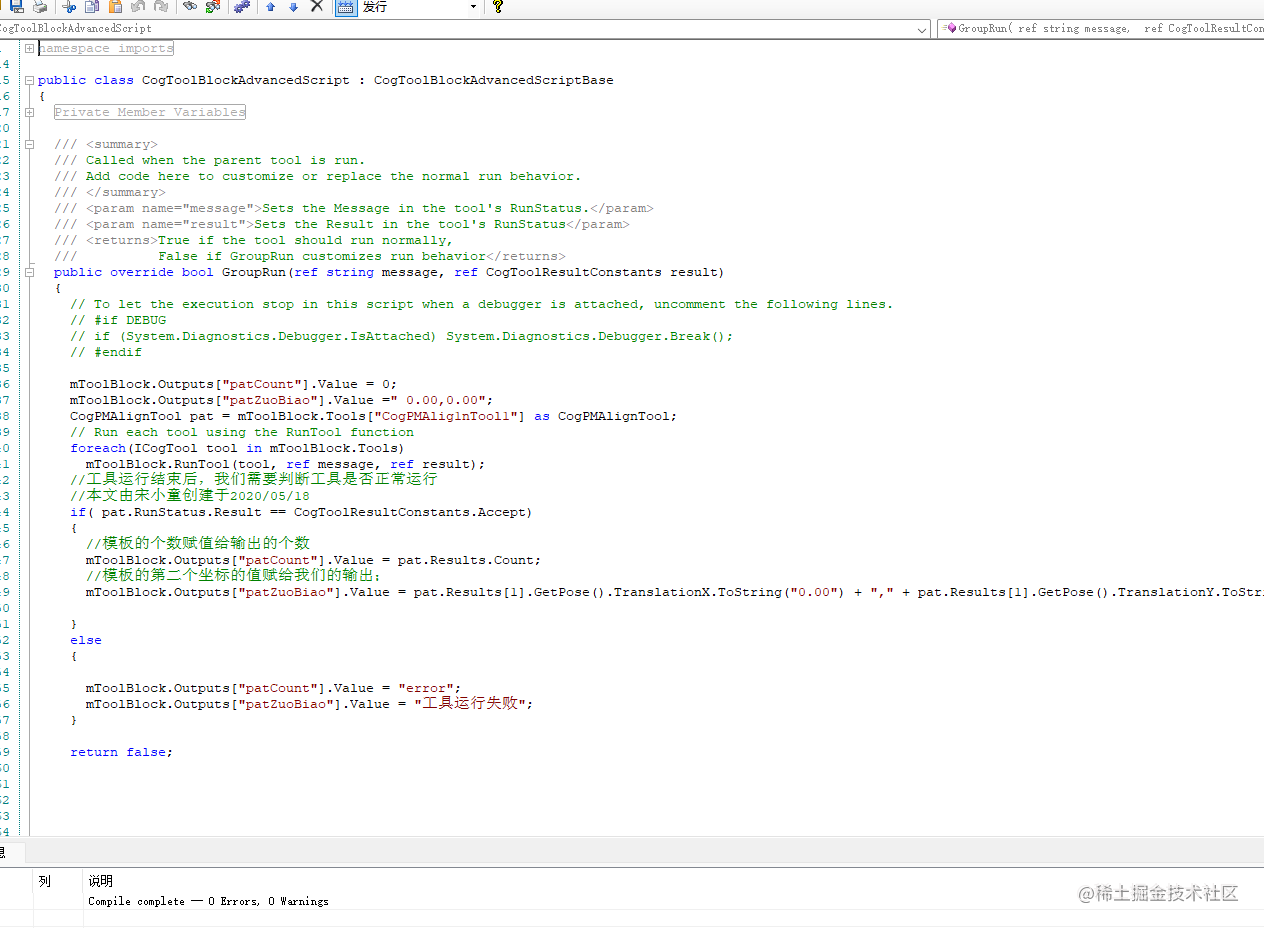Click the 'Private Member Variables' collapsed label

[x=150, y=112]
